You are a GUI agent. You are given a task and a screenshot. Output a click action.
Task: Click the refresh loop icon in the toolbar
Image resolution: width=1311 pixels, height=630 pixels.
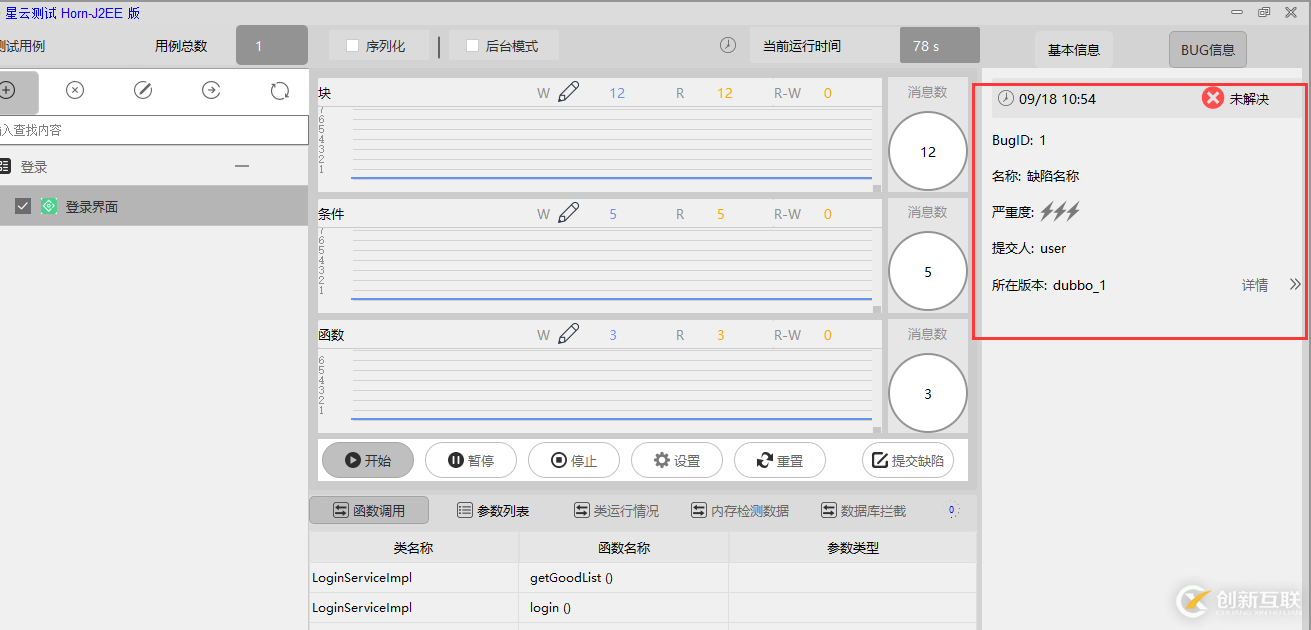278,90
